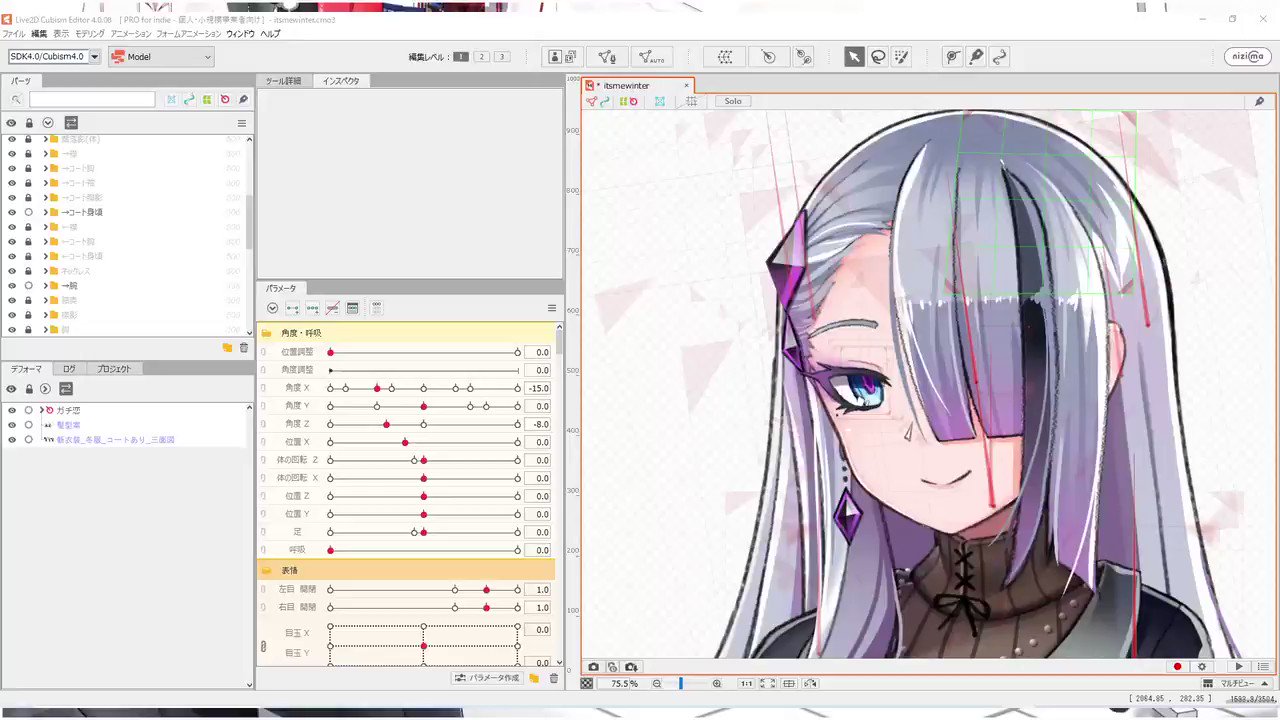Toggle visibility of →腕 part
1280x720 pixels.
coord(12,285)
